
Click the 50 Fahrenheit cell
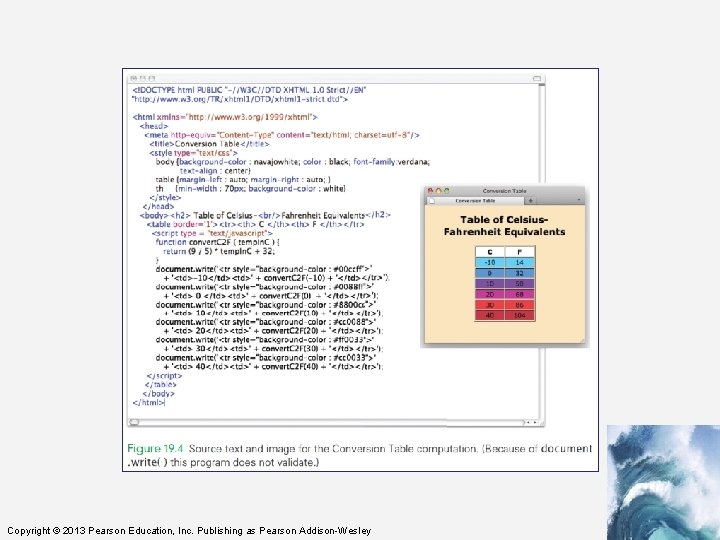point(520,284)
